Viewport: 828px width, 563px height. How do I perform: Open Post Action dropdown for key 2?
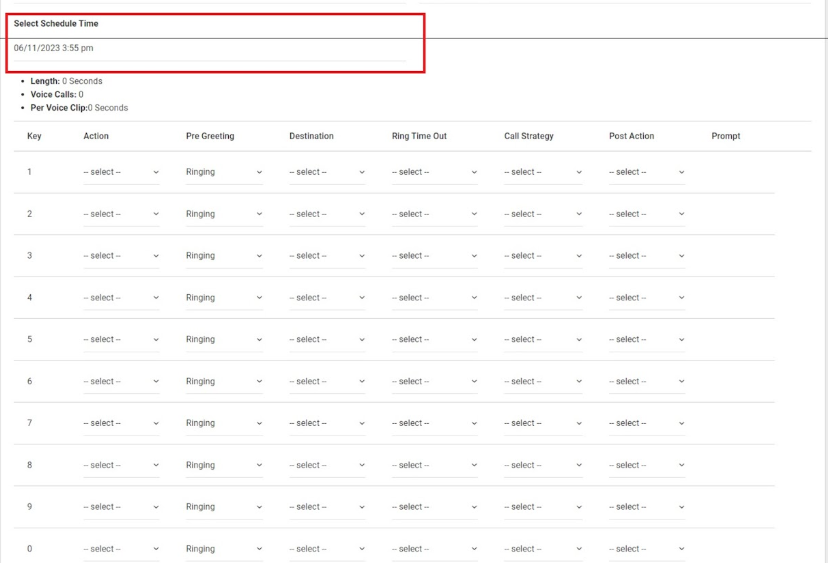647,214
